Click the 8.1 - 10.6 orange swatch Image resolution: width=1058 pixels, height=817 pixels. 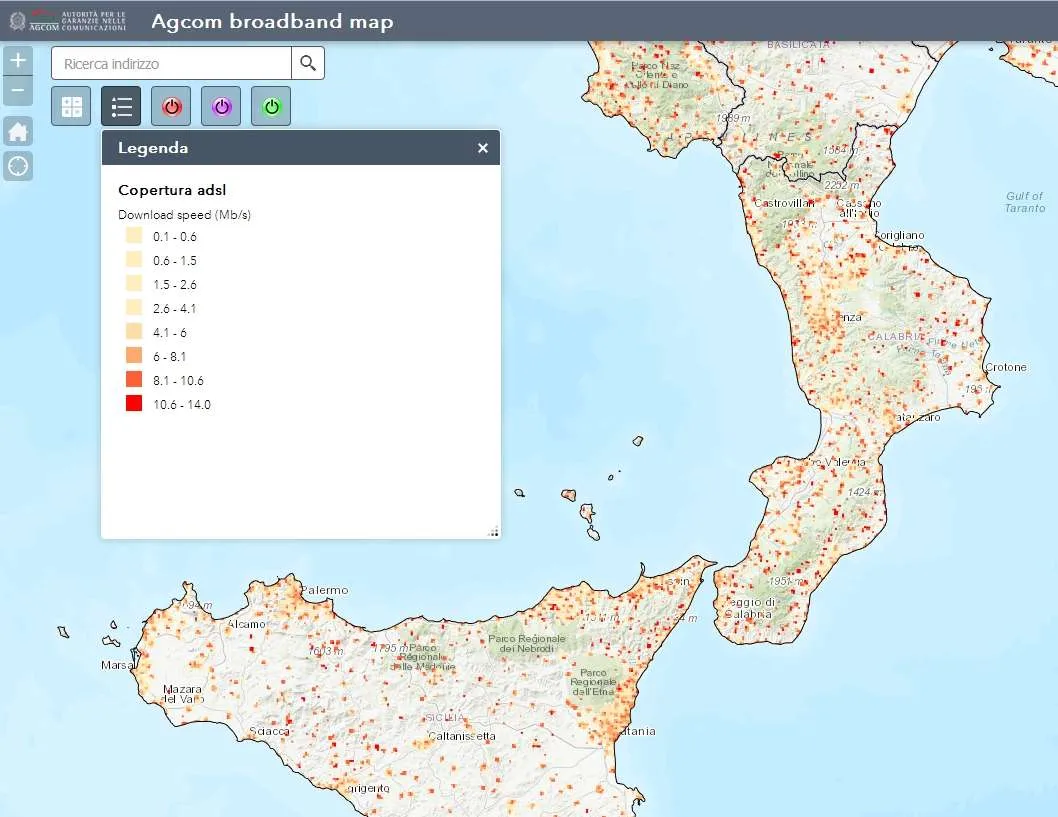[134, 379]
